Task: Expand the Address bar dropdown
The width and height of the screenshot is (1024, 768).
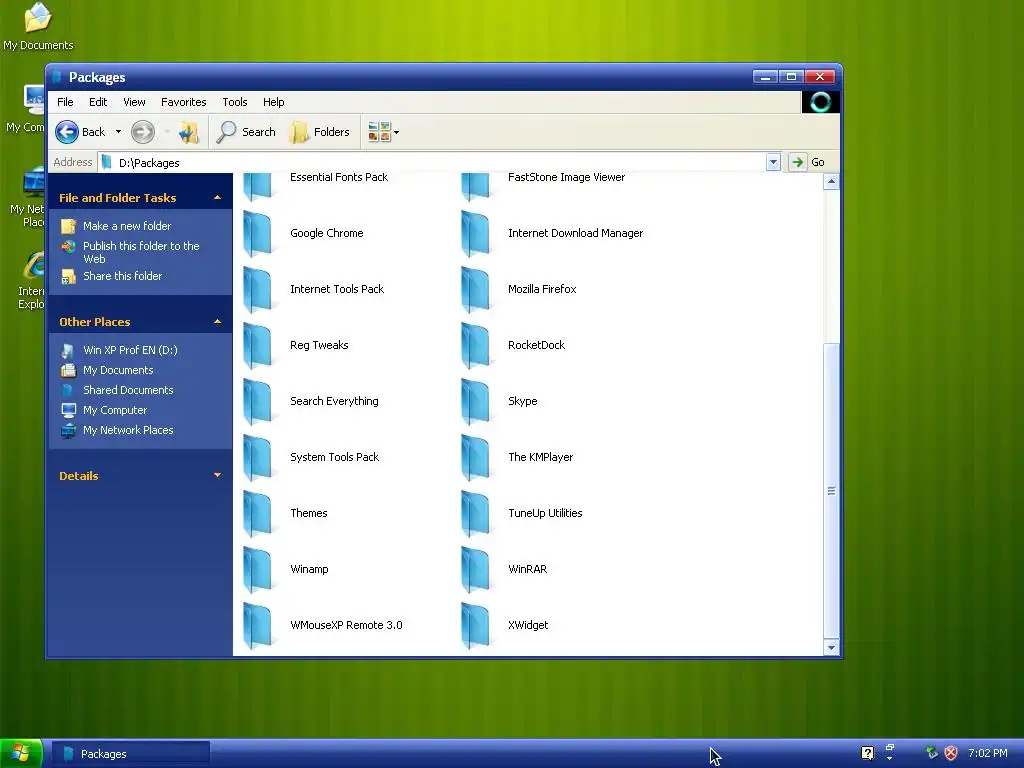Action: [773, 162]
